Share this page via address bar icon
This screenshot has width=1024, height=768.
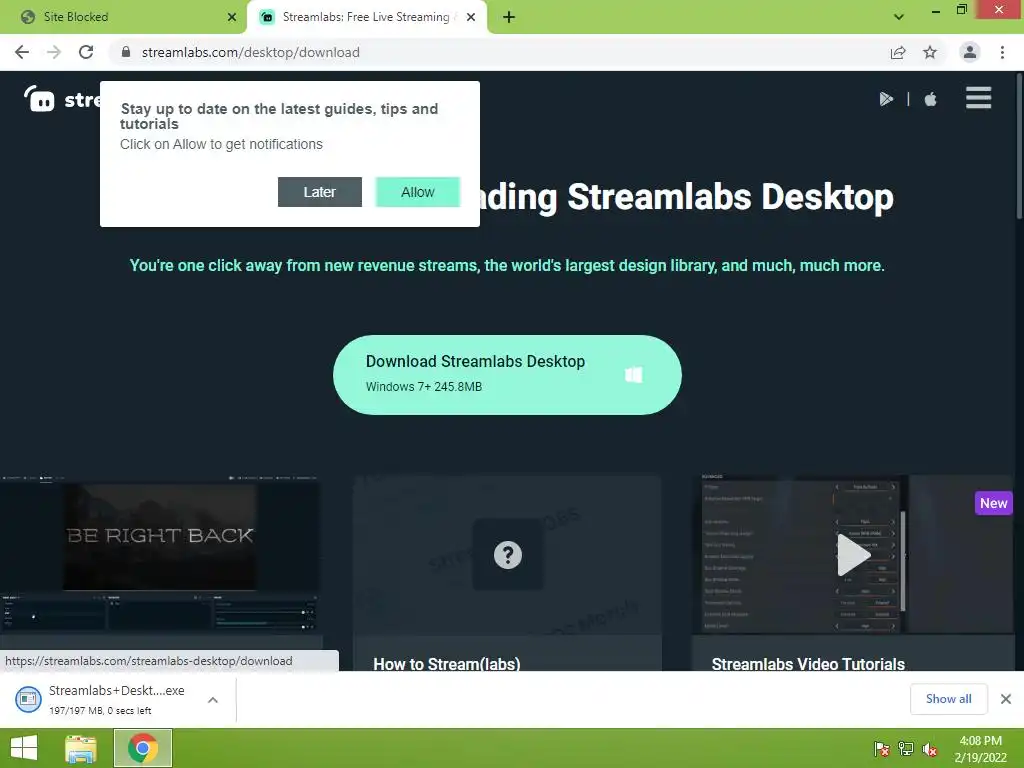[898, 52]
